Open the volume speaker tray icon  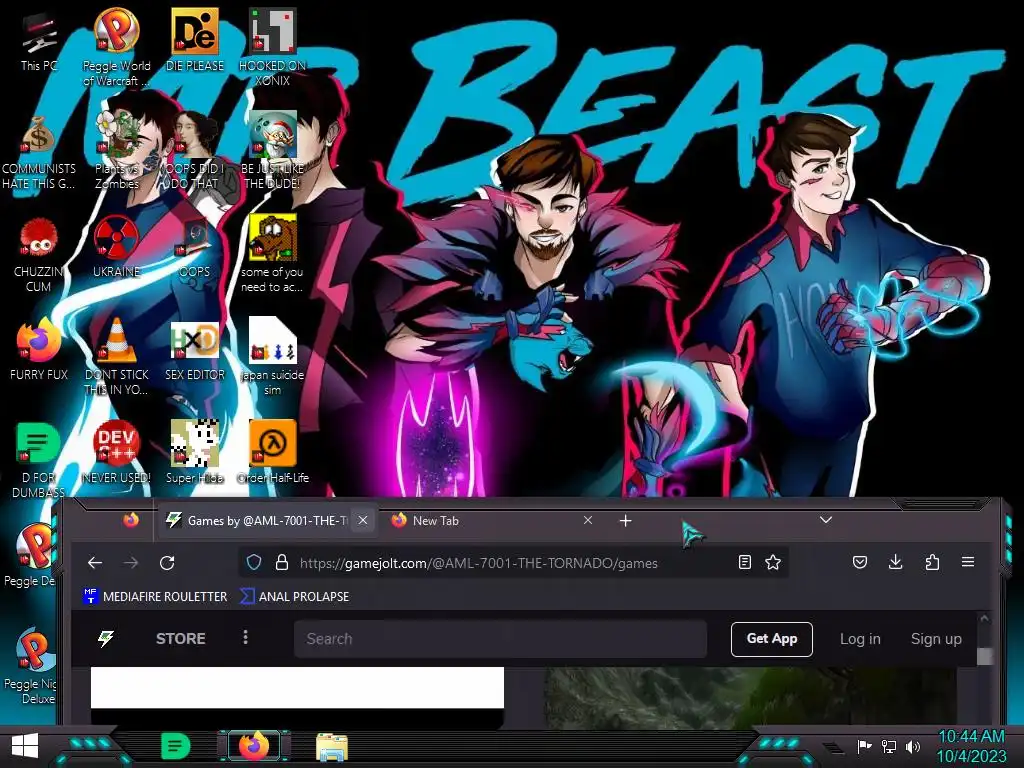click(x=913, y=746)
